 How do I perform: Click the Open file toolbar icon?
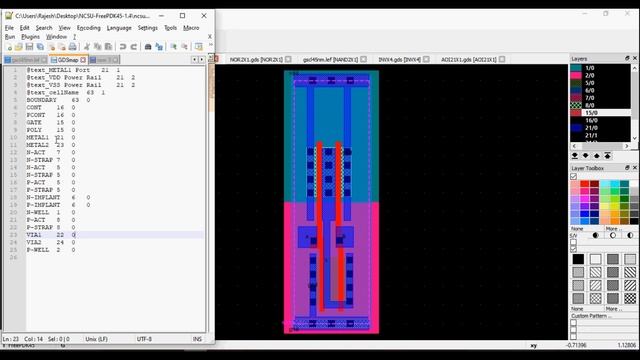pyautogui.click(x=18, y=47)
